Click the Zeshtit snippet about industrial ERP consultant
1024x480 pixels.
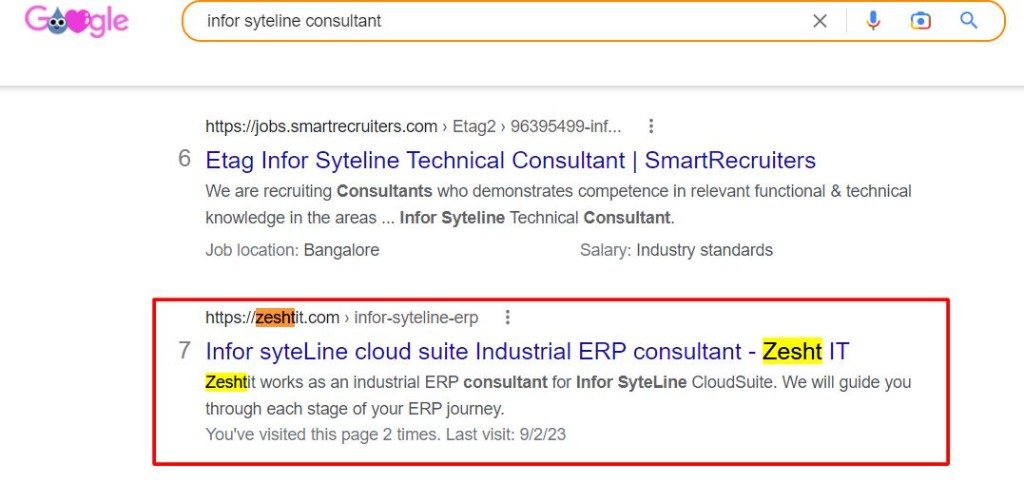(x=558, y=396)
